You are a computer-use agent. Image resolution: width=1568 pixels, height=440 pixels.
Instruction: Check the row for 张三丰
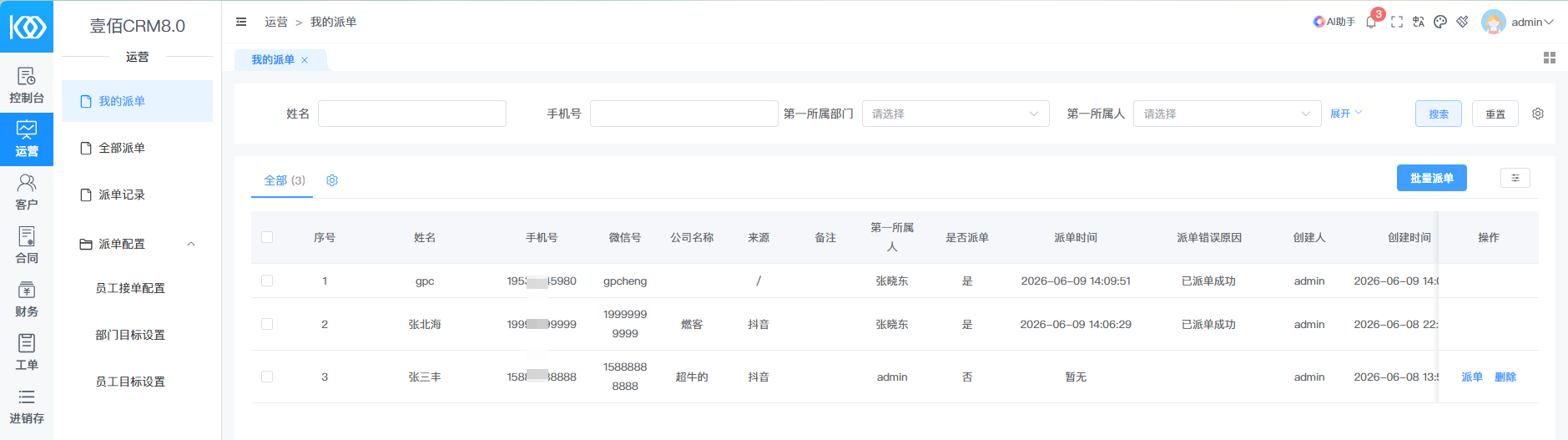click(x=267, y=377)
